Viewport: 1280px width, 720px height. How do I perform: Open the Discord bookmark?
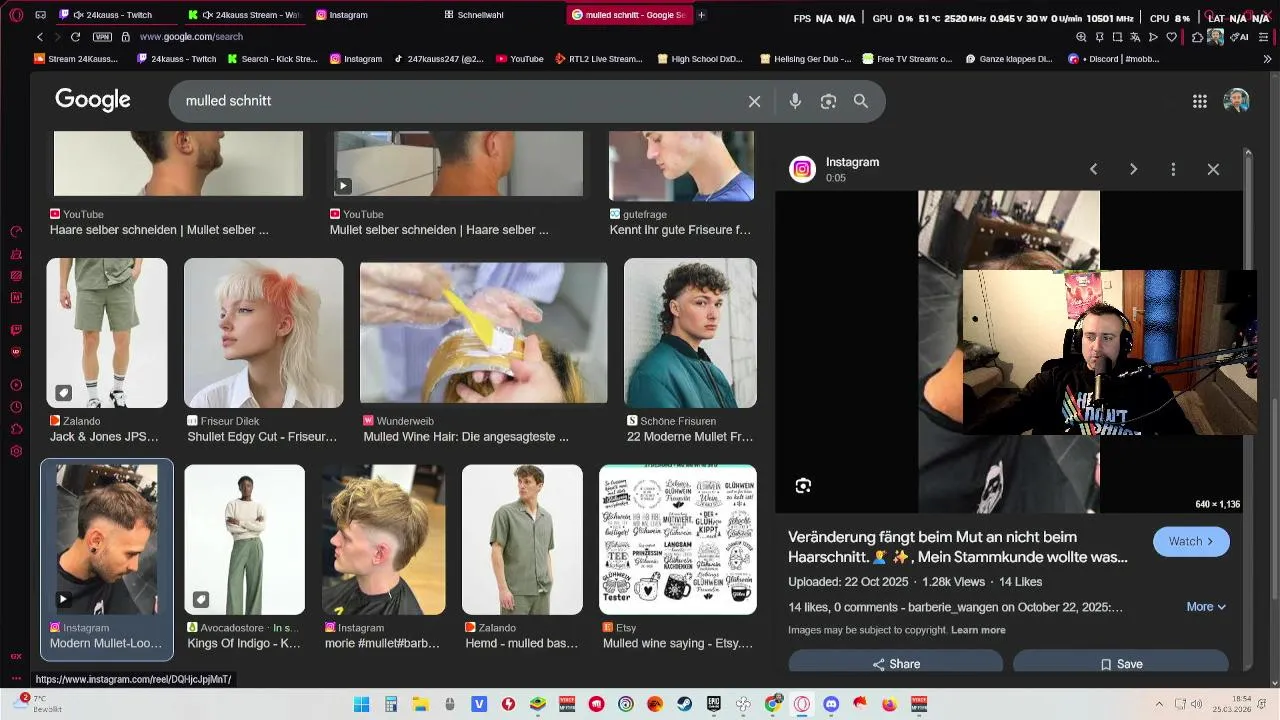(1114, 59)
